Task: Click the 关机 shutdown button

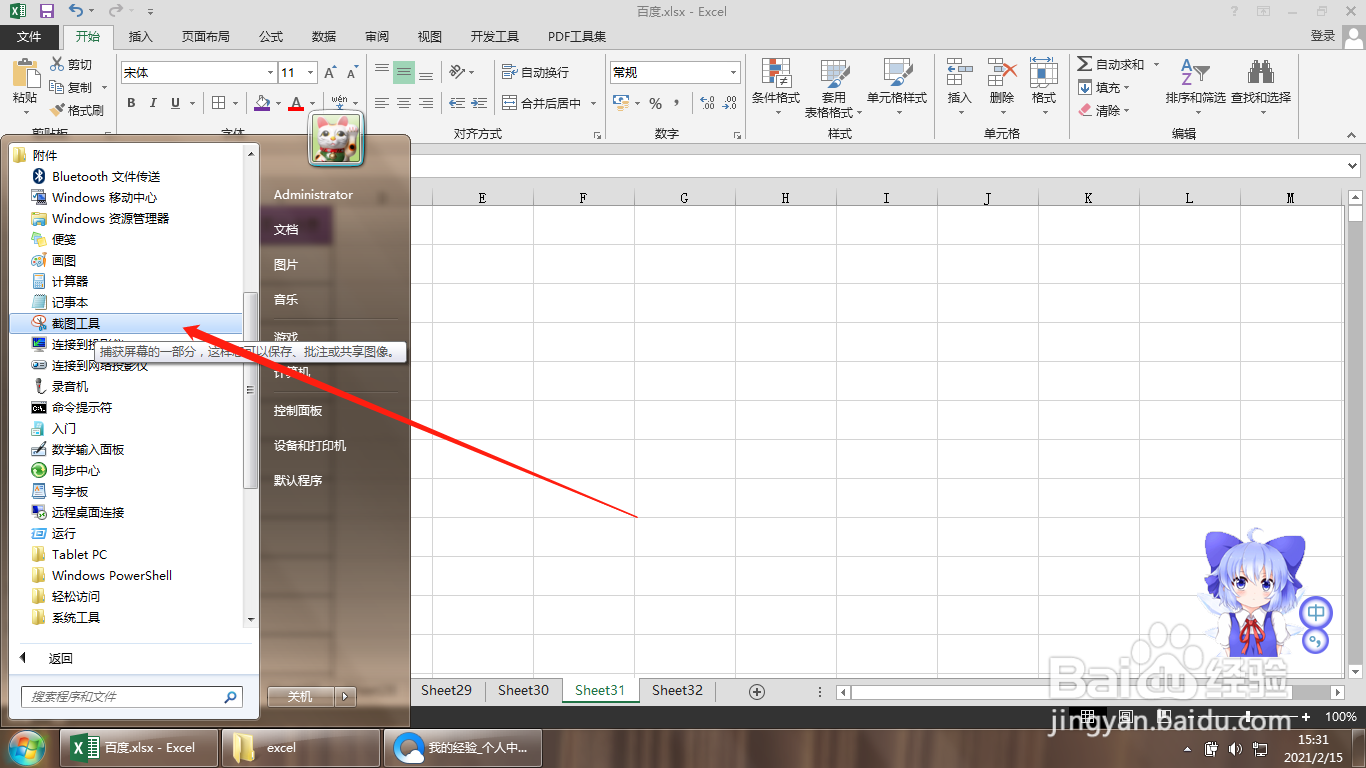Action: (x=300, y=696)
